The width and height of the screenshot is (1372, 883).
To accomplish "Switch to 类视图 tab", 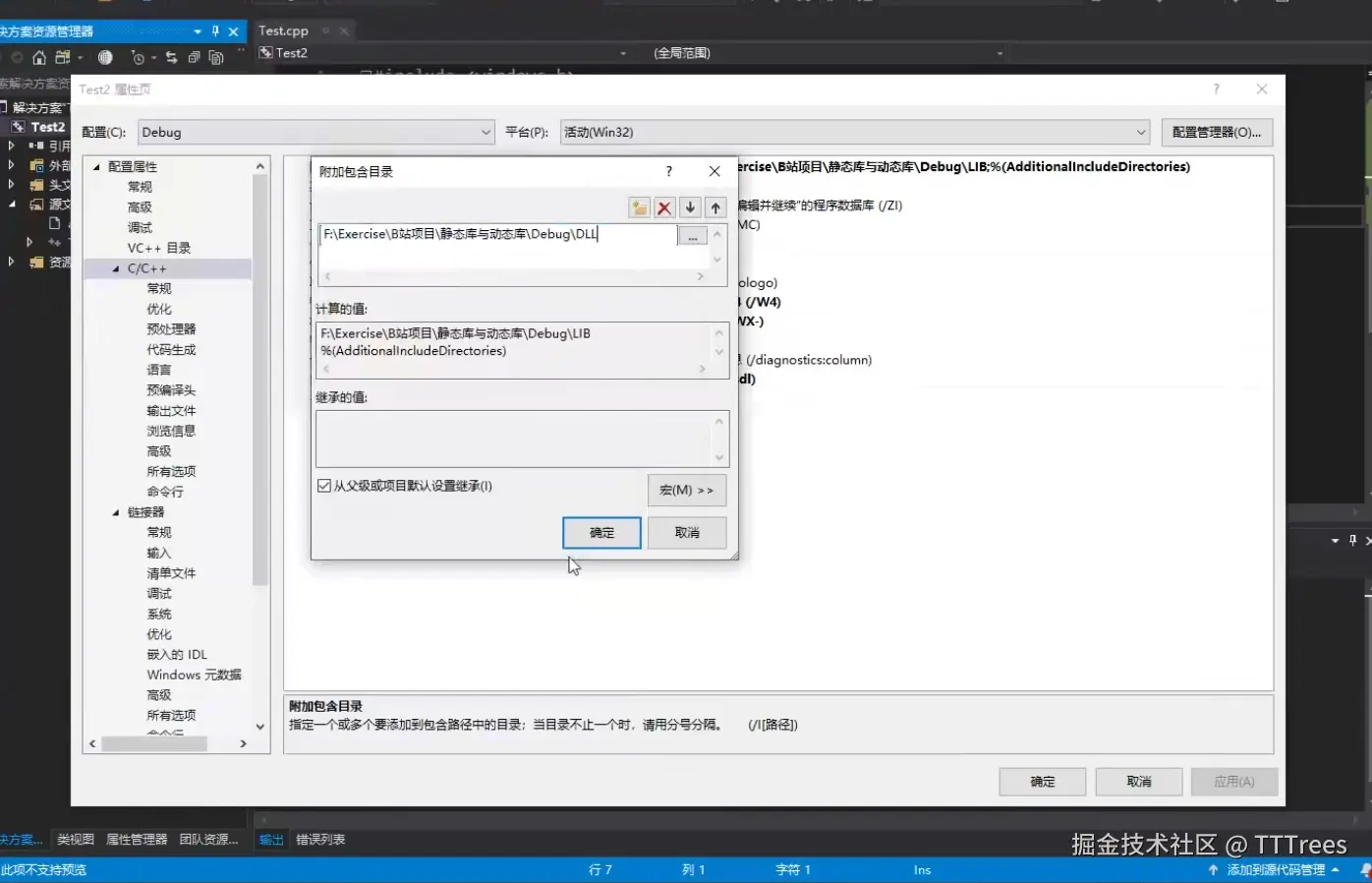I will pos(76,840).
